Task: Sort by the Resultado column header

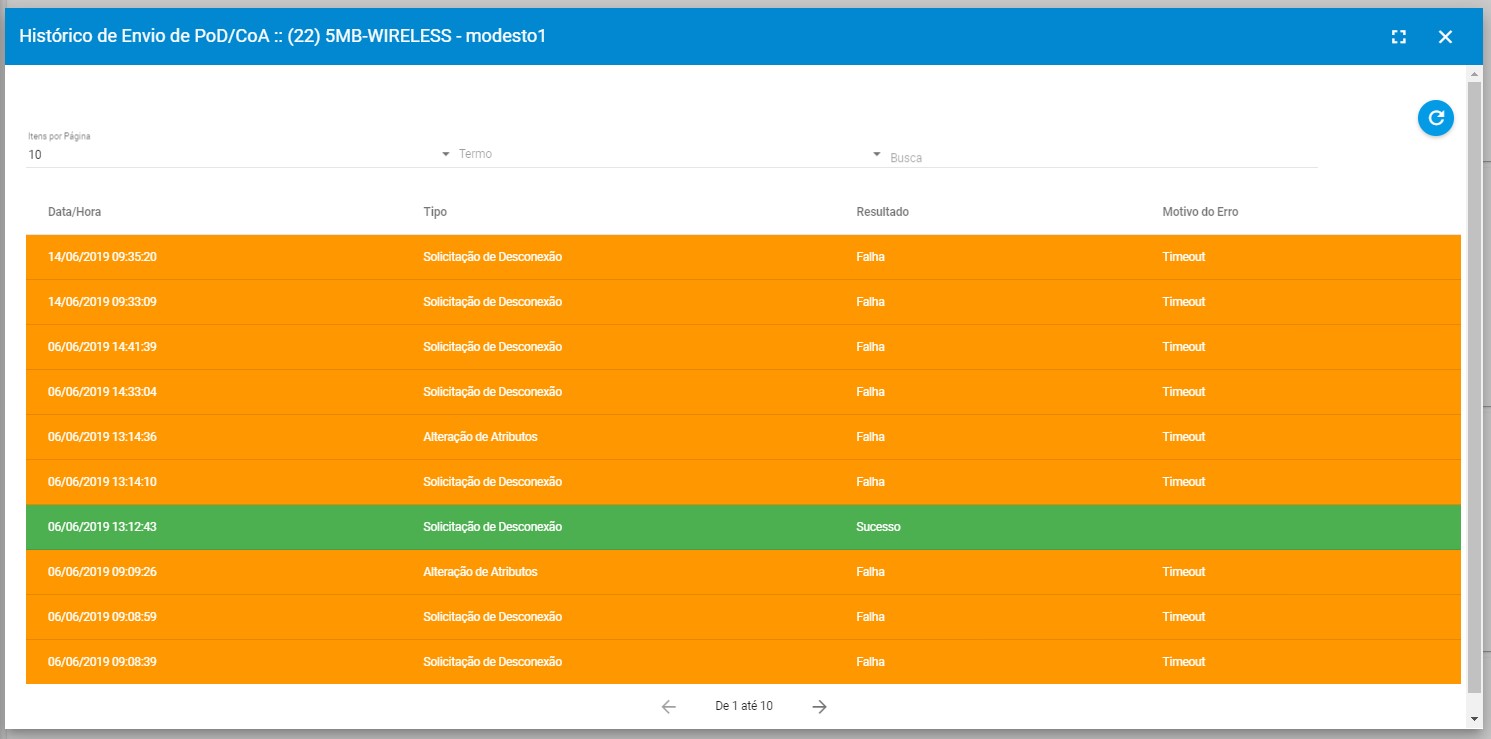Action: click(x=882, y=212)
